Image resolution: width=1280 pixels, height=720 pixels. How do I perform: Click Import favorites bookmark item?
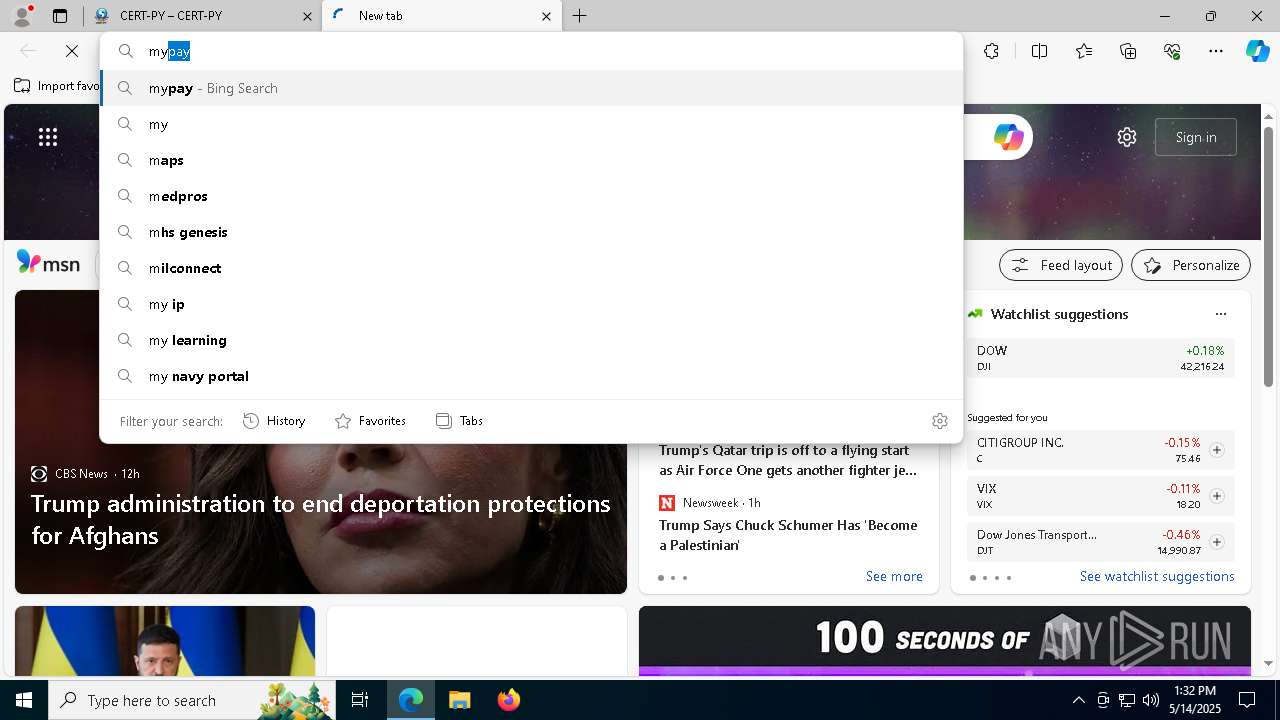click(x=56, y=86)
